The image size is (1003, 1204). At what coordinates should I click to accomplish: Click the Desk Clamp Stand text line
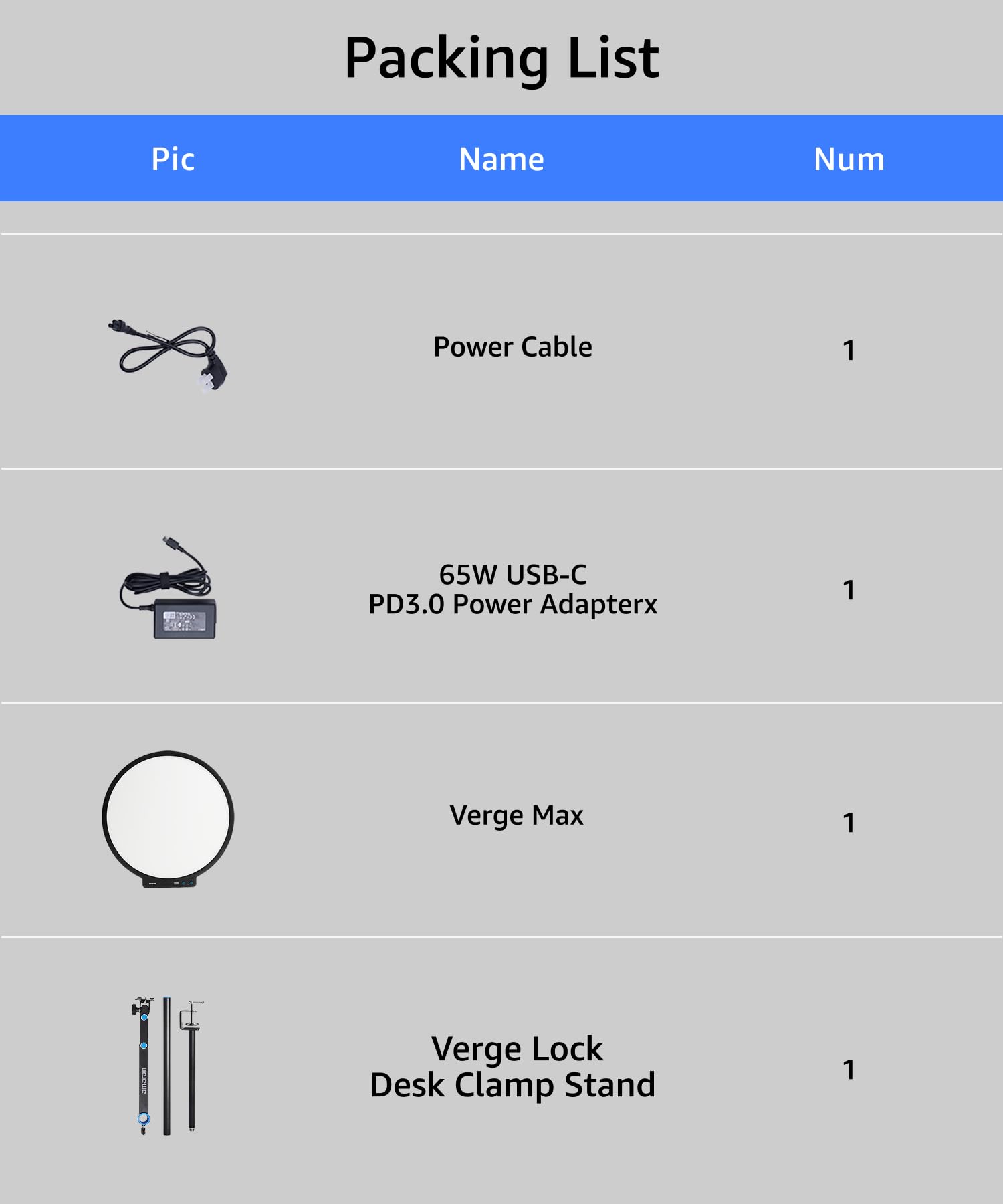pyautogui.click(x=513, y=1085)
